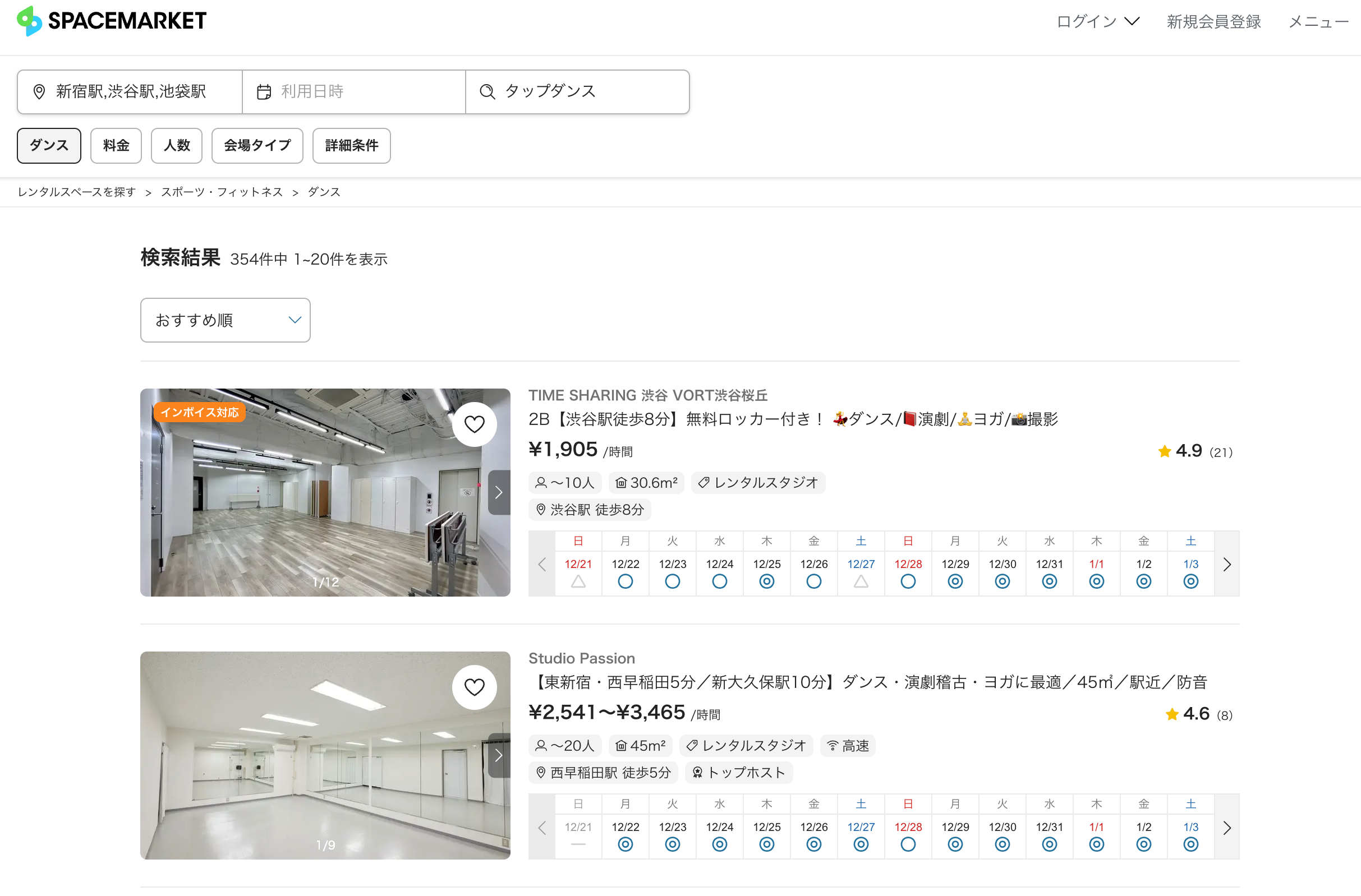Click the SPACEMARKET logo
This screenshot has width=1361, height=896.
(112, 21)
